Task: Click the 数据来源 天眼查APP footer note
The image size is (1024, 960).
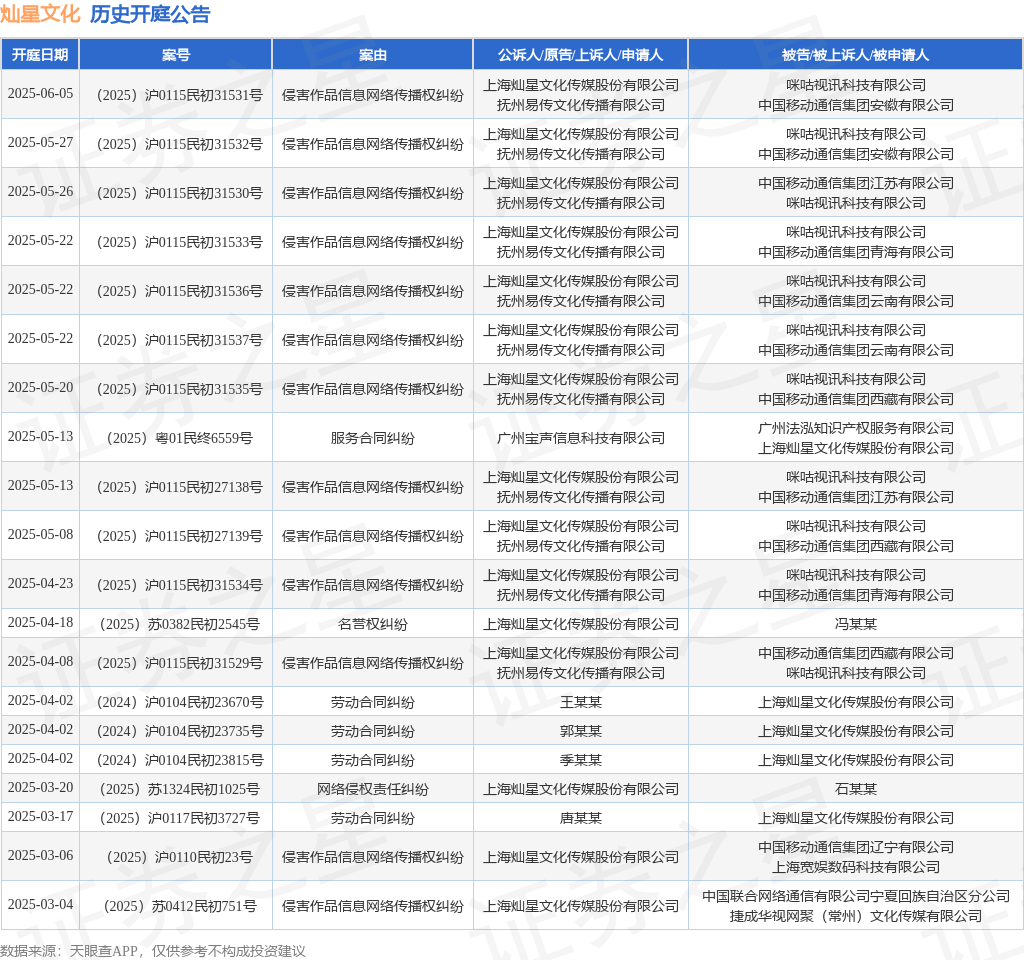Action: (153, 951)
